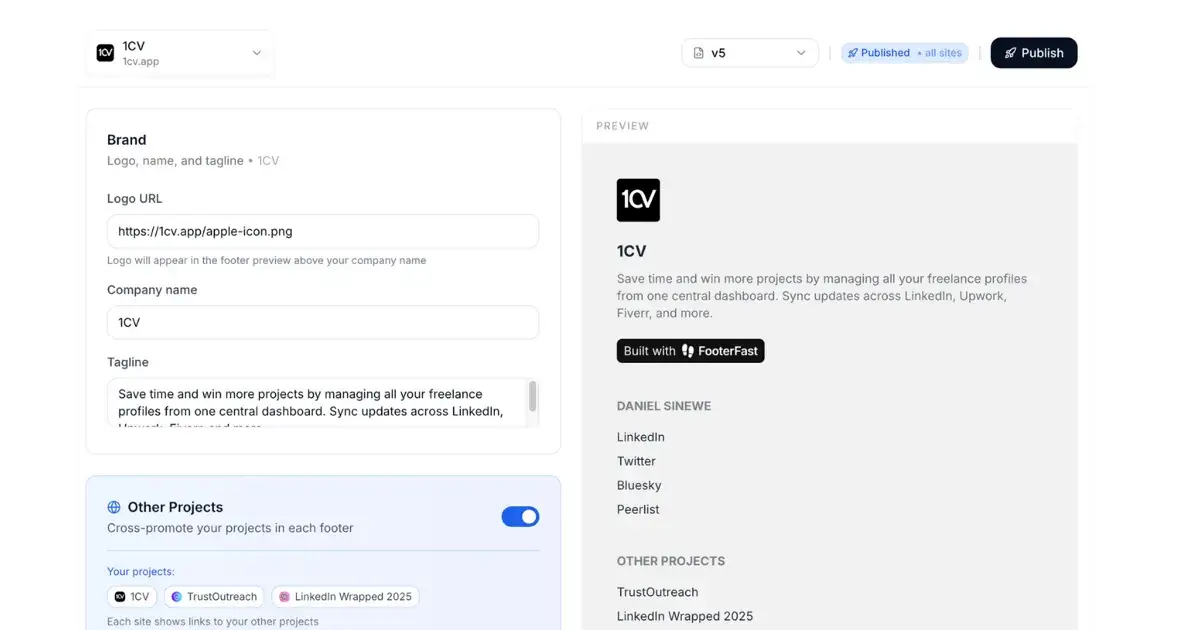The width and height of the screenshot is (1200, 630).
Task: Click the globe icon beside Other Projects
Action: click(116, 507)
